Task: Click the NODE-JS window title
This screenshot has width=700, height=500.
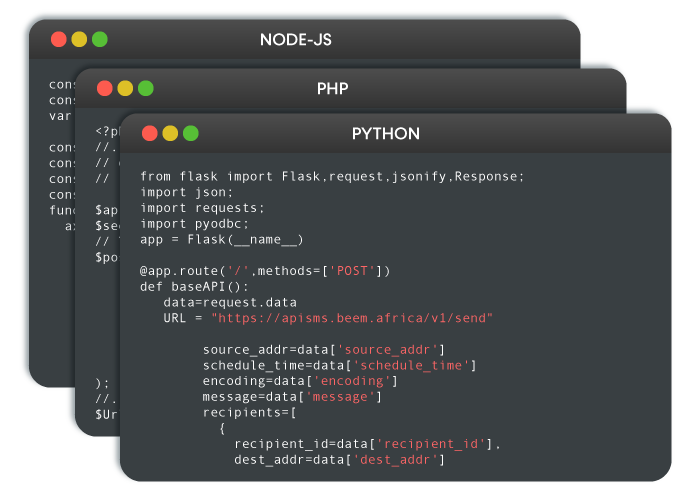Action: [x=296, y=40]
